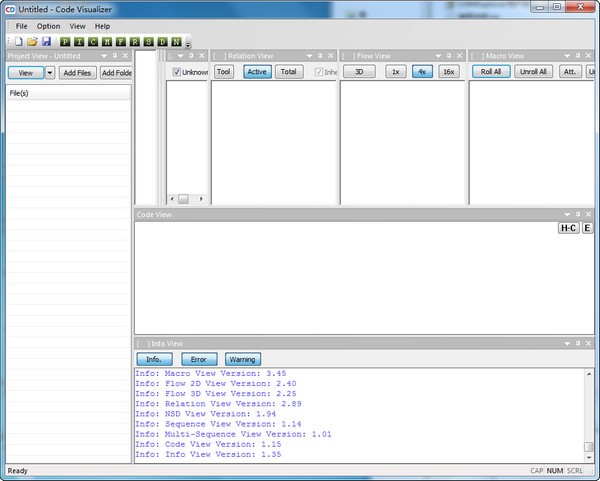Pin the Relation View panel
The height and width of the screenshot is (481, 600).
tap(320, 56)
